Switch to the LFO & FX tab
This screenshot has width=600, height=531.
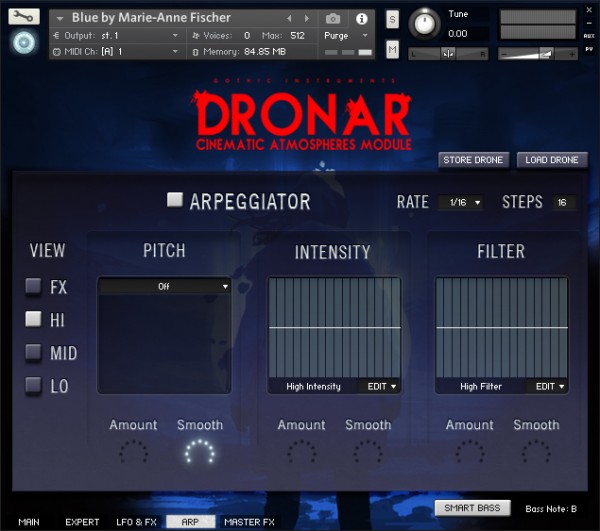tap(137, 522)
